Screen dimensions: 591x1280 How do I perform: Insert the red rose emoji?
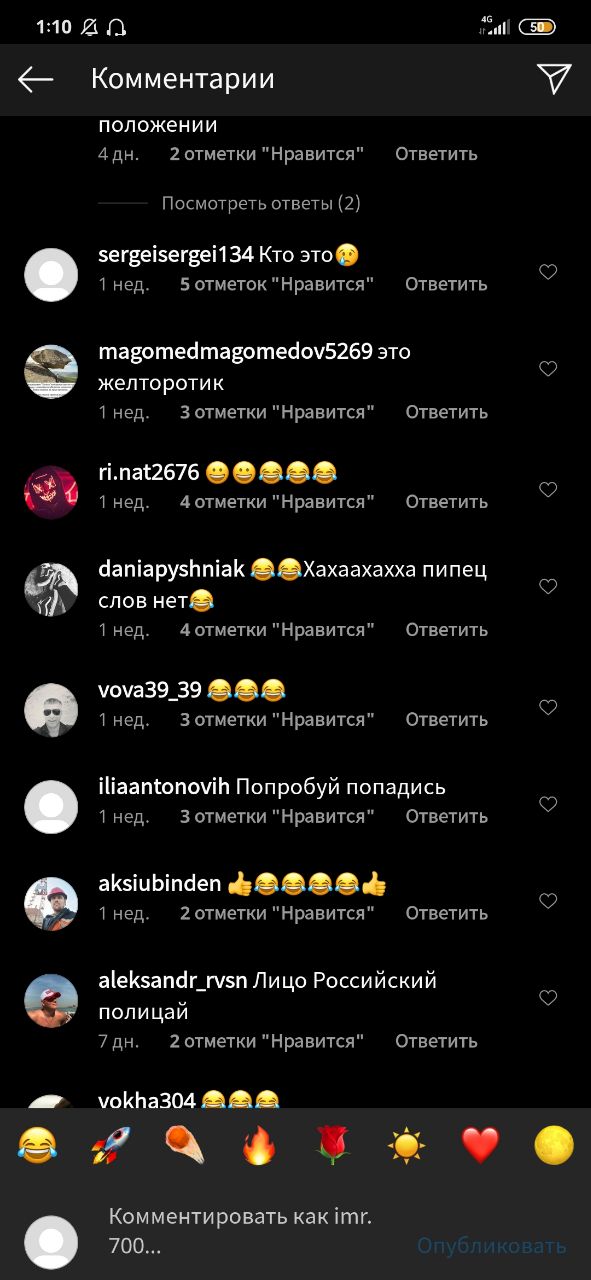tap(333, 1144)
